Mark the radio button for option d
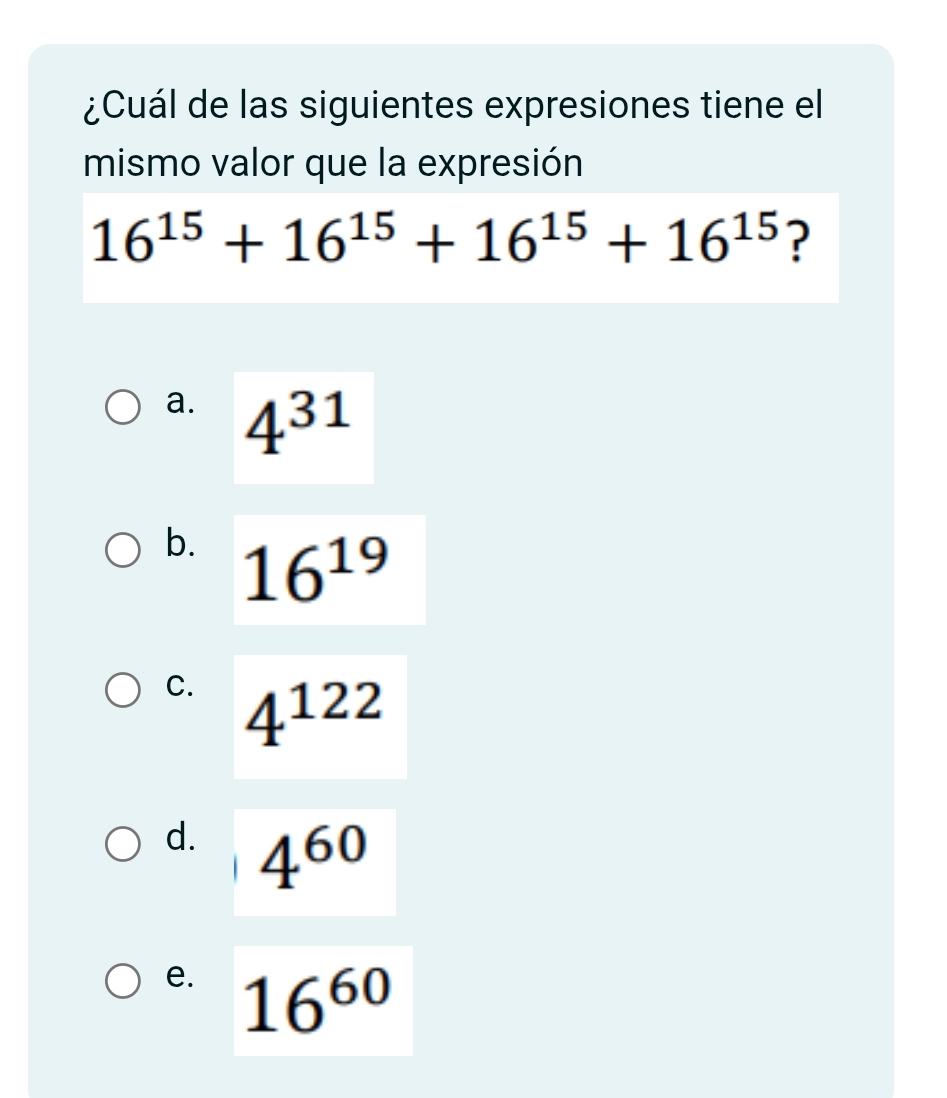Image resolution: width=947 pixels, height=1098 pixels. pyautogui.click(x=124, y=843)
